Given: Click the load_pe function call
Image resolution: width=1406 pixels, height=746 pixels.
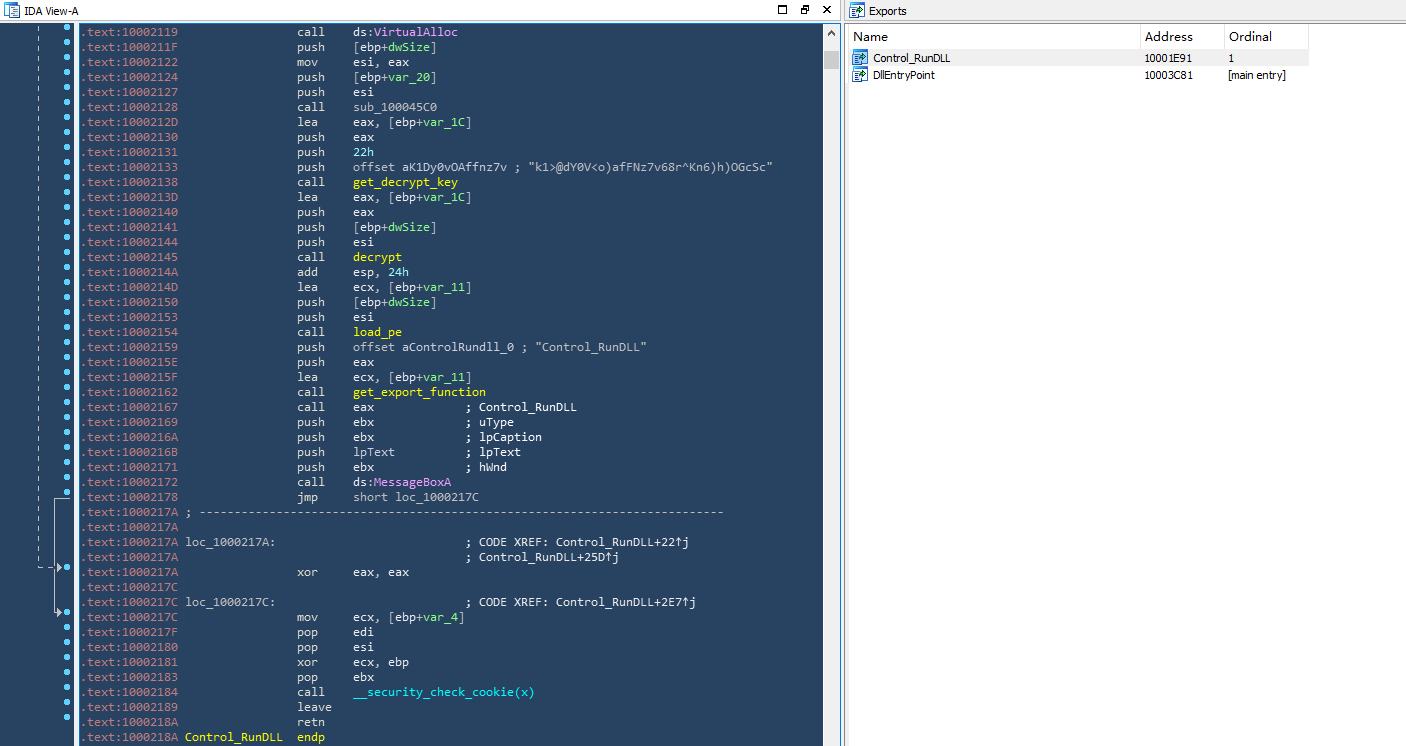Looking at the screenshot, I should tap(377, 332).
